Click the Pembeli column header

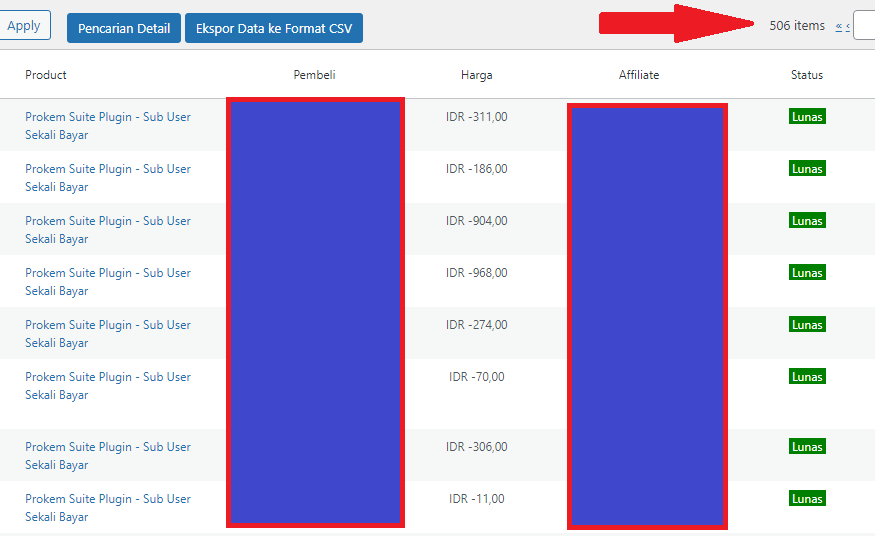coord(314,75)
